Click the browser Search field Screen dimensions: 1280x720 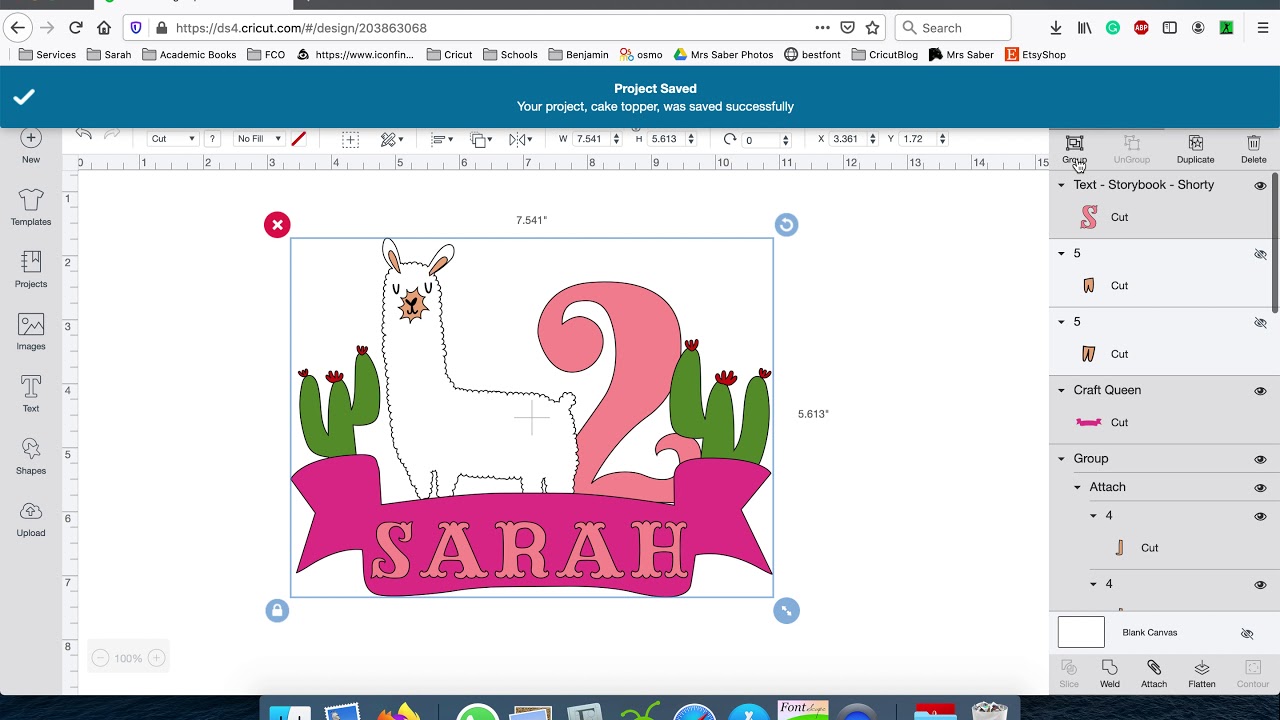pos(953,28)
